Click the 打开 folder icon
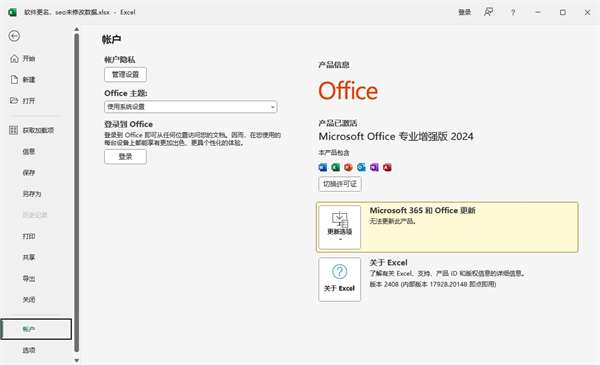Image resolution: width=600 pixels, height=365 pixels. (14, 101)
